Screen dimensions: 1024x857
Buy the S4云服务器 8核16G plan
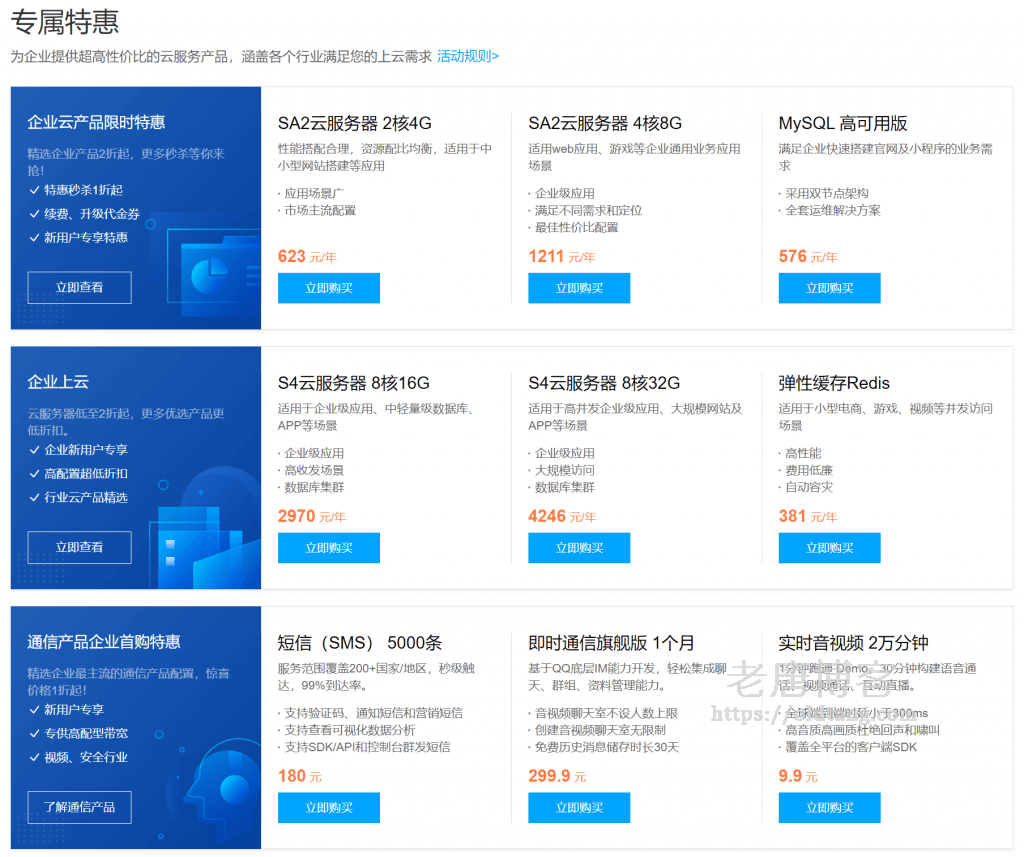(328, 548)
